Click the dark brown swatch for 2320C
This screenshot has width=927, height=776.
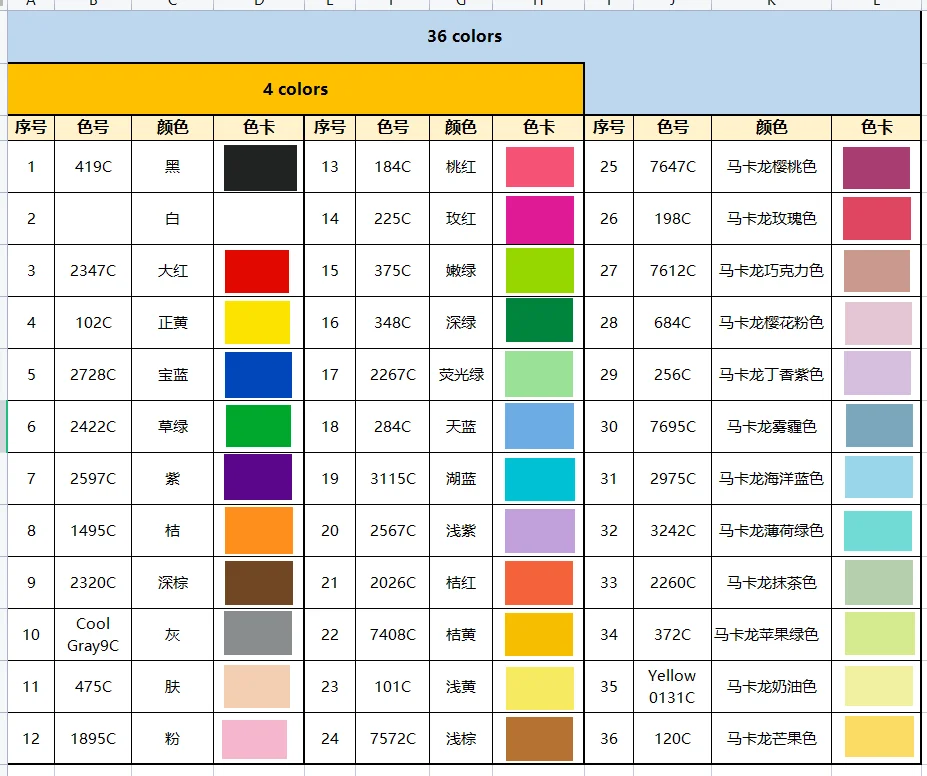tap(259, 583)
